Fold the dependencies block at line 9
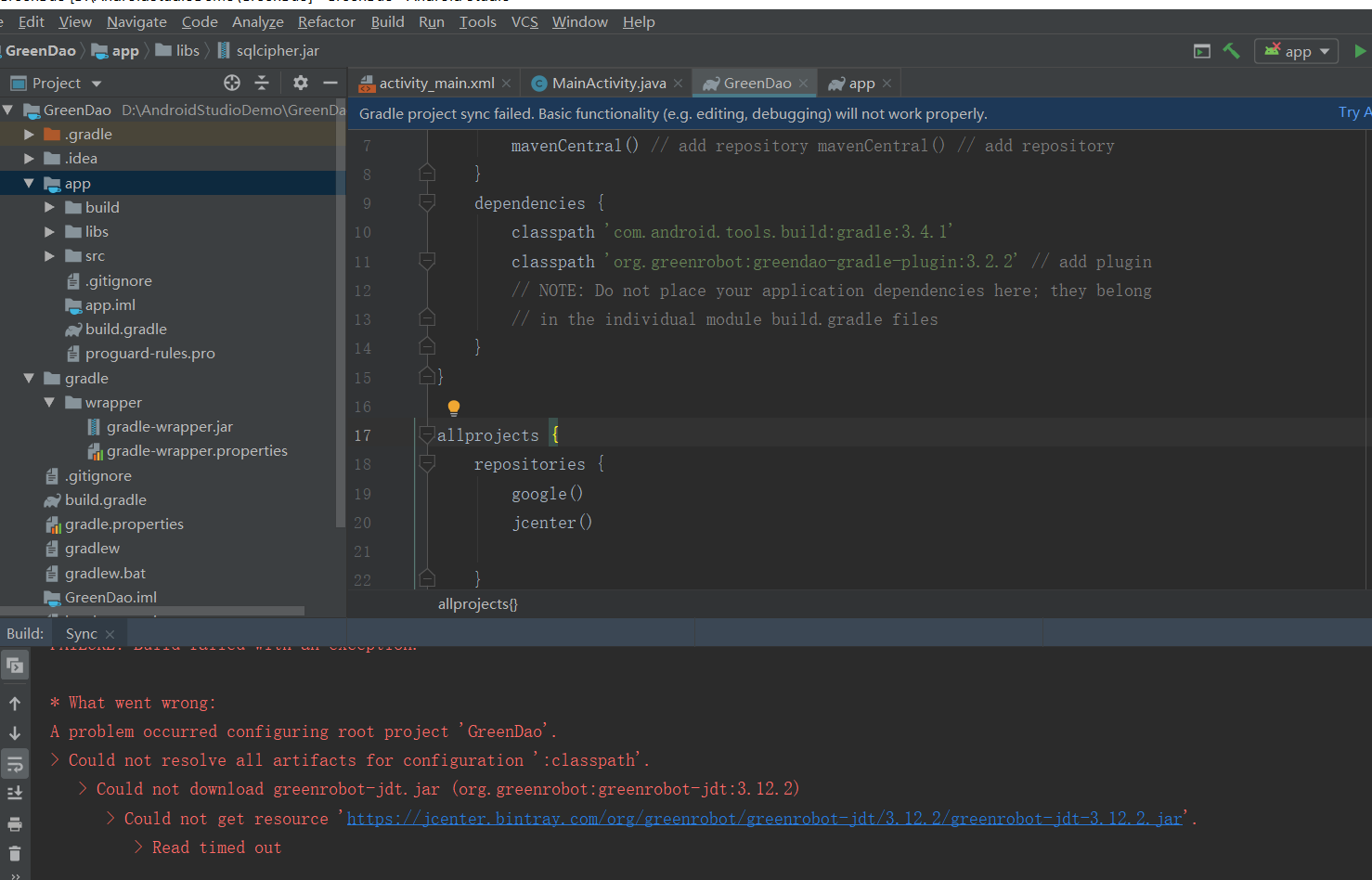 [427, 202]
